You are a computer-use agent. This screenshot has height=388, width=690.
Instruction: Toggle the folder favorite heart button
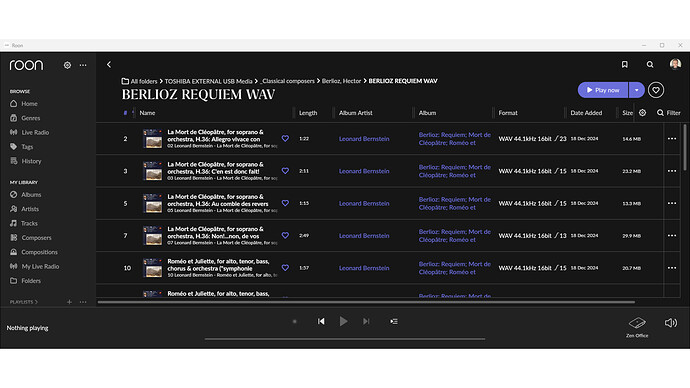coord(656,90)
